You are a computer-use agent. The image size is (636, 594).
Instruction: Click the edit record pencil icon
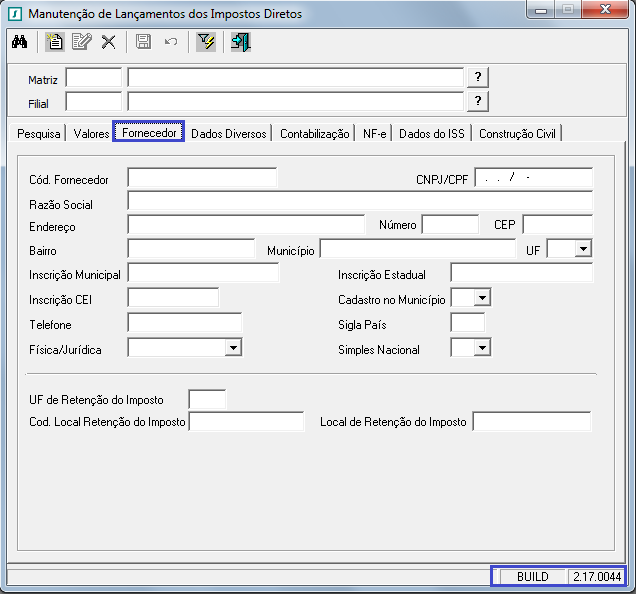81,42
